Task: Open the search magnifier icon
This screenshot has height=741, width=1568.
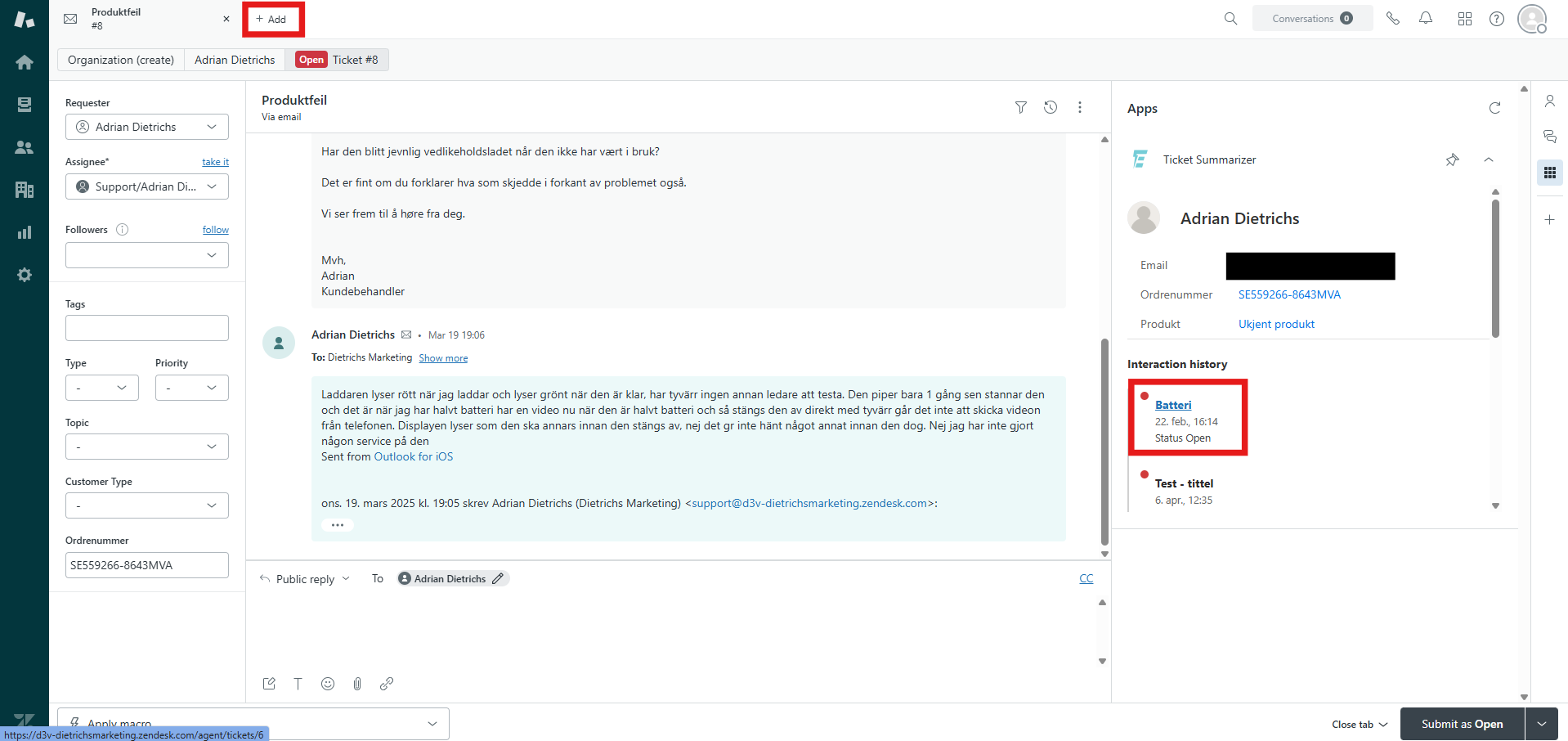Action: (1230, 19)
